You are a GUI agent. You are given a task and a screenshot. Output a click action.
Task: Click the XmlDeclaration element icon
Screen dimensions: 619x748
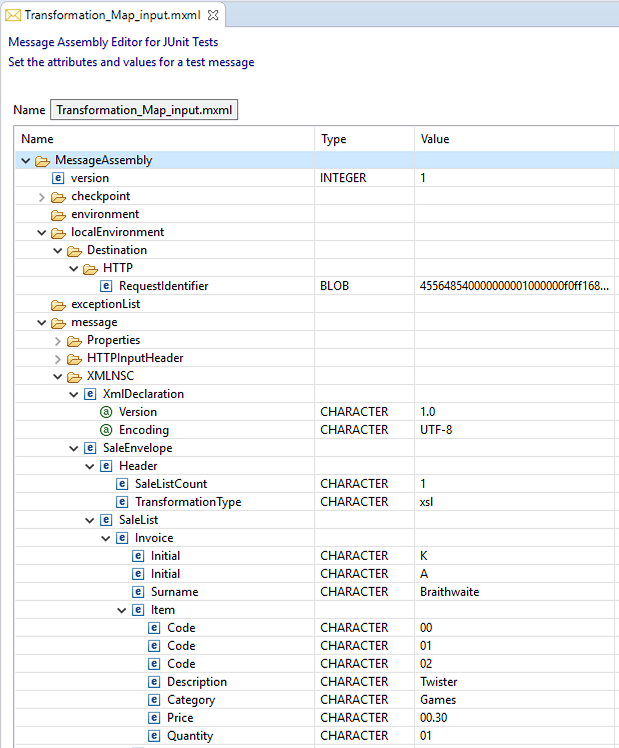90,394
